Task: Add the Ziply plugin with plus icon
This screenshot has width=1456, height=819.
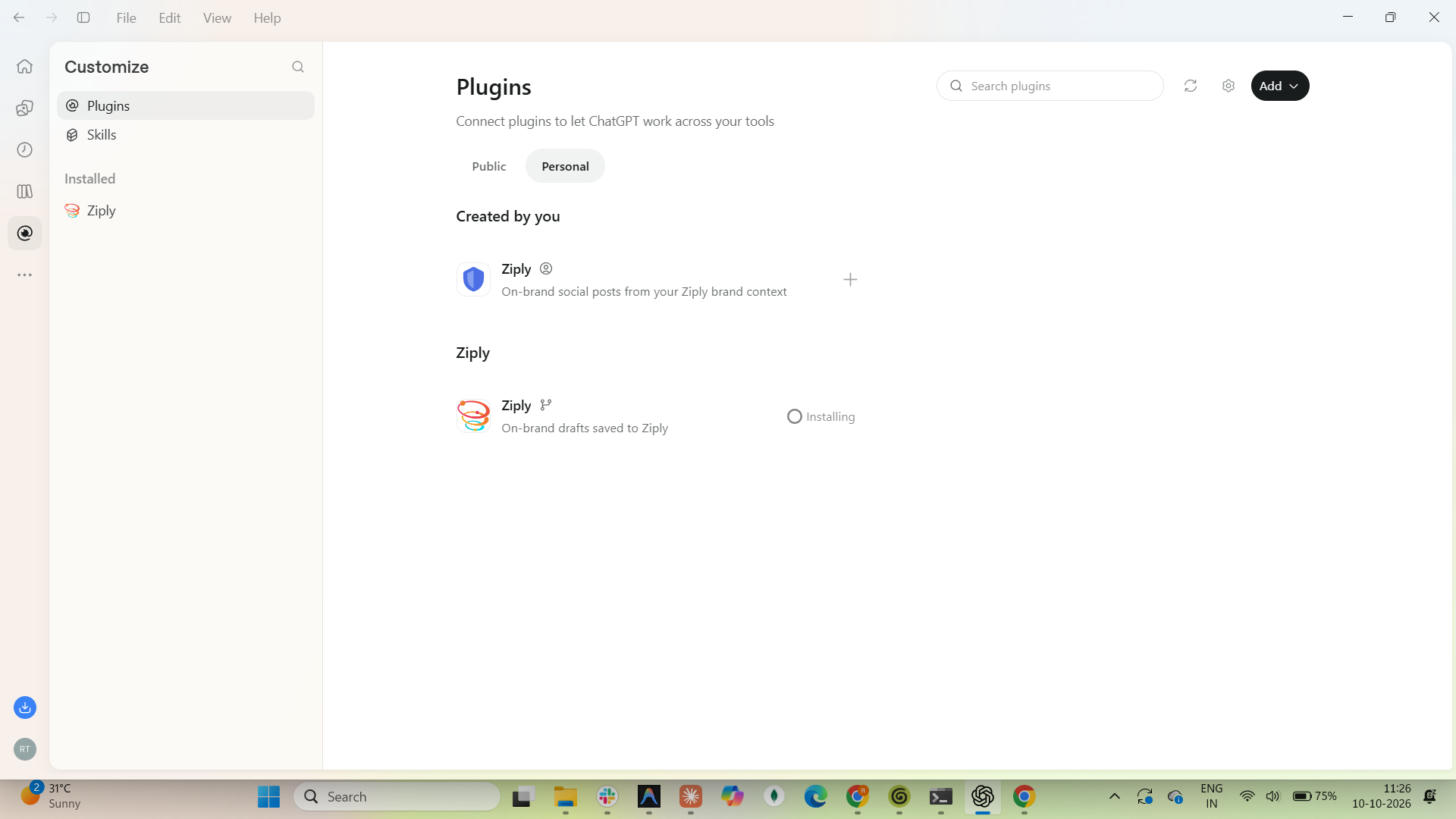Action: pyautogui.click(x=850, y=280)
